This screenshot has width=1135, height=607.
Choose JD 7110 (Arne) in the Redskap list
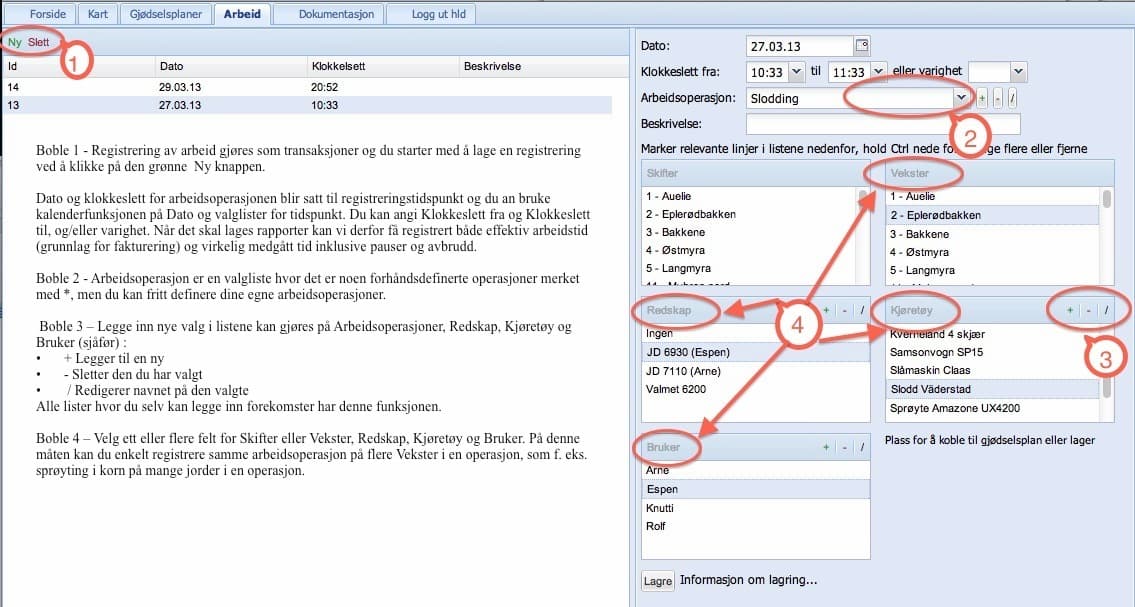coord(756,371)
